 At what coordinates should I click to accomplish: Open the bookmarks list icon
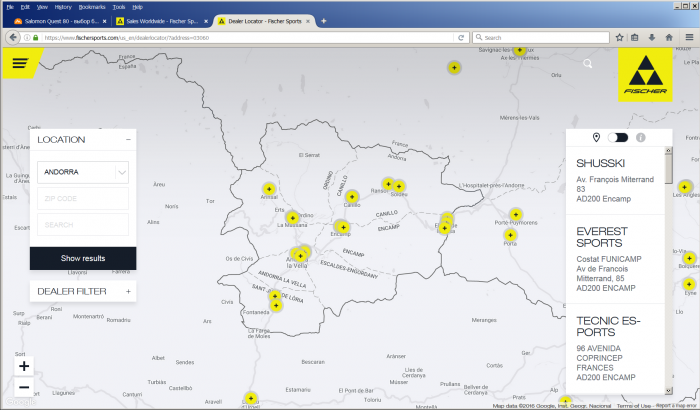click(x=634, y=38)
